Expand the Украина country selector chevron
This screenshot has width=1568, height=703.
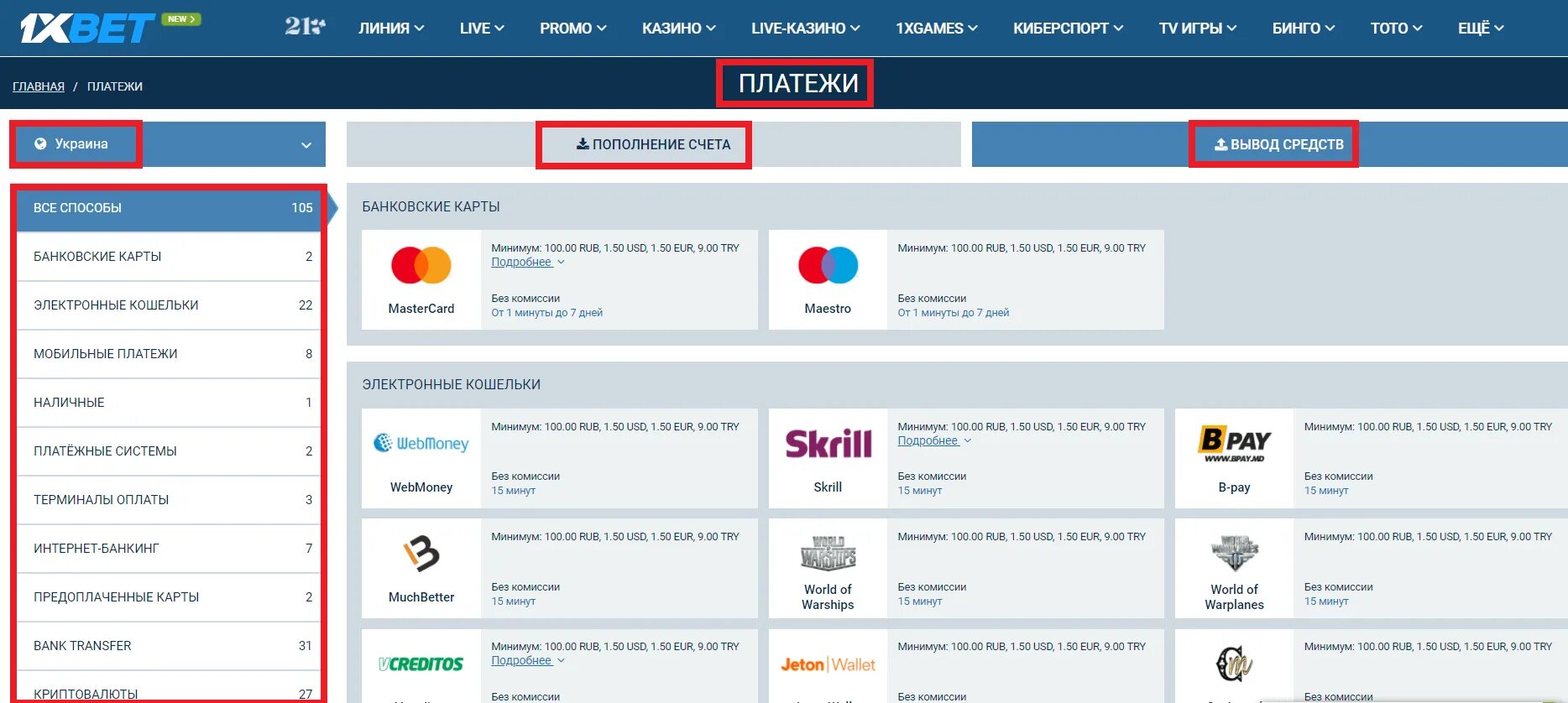306,145
